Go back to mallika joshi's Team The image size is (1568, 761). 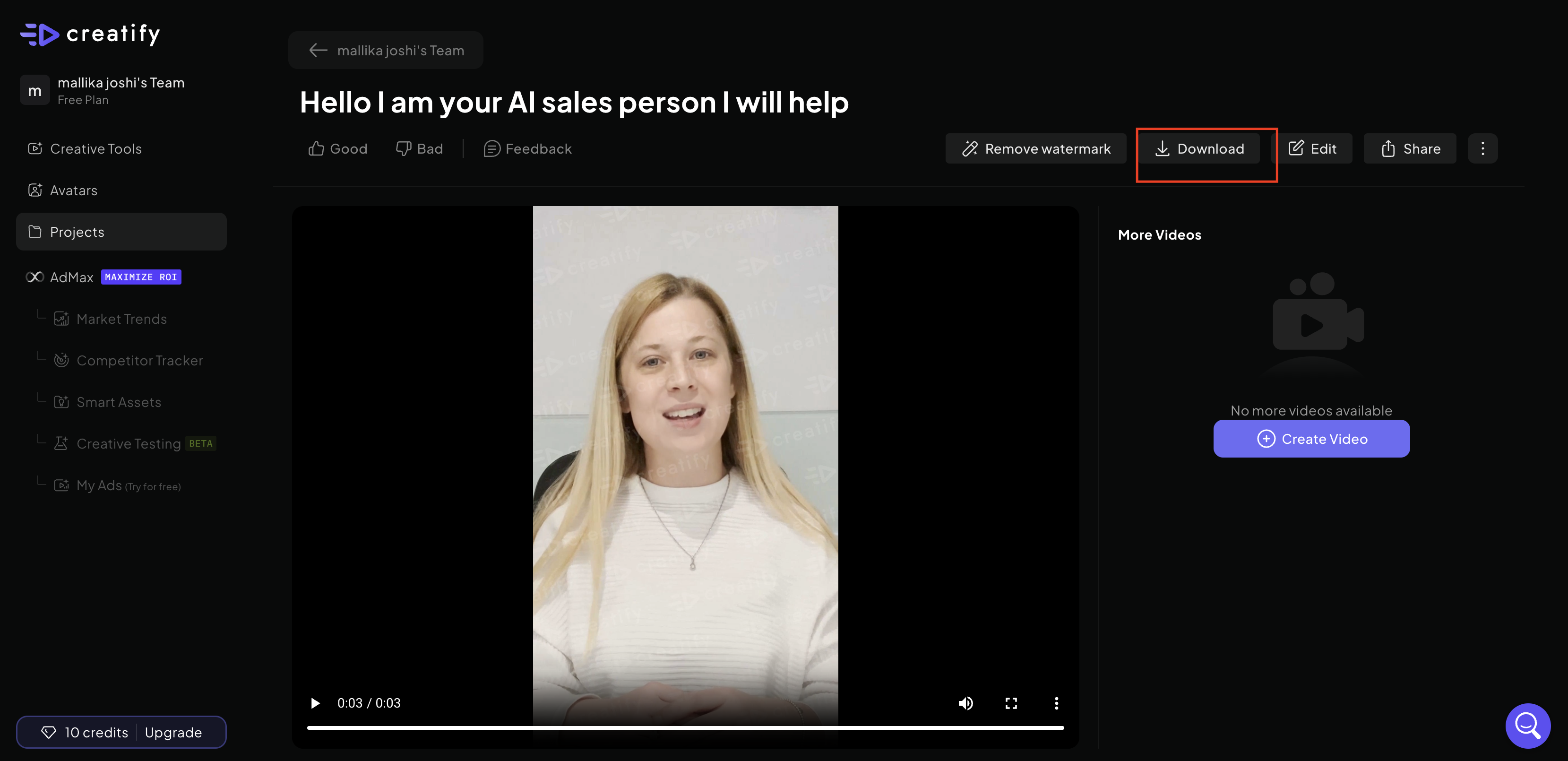tap(386, 51)
